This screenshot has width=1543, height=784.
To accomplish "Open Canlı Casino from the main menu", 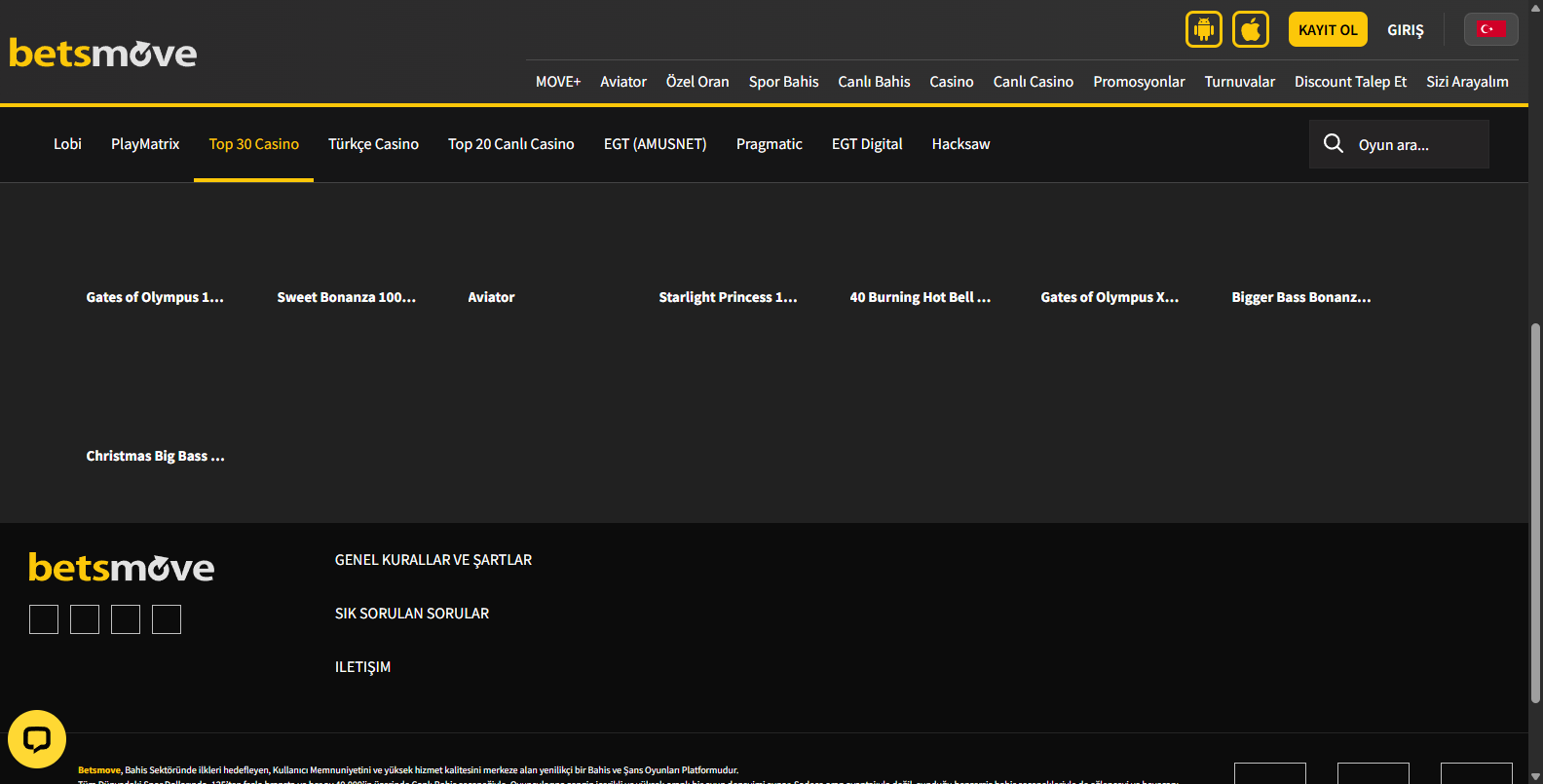I will tap(1033, 82).
